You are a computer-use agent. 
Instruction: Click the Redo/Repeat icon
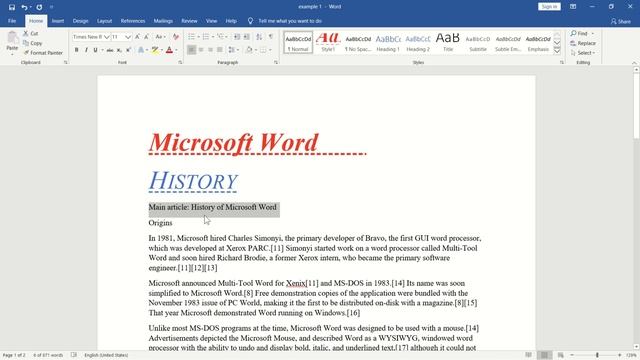coord(39,7)
